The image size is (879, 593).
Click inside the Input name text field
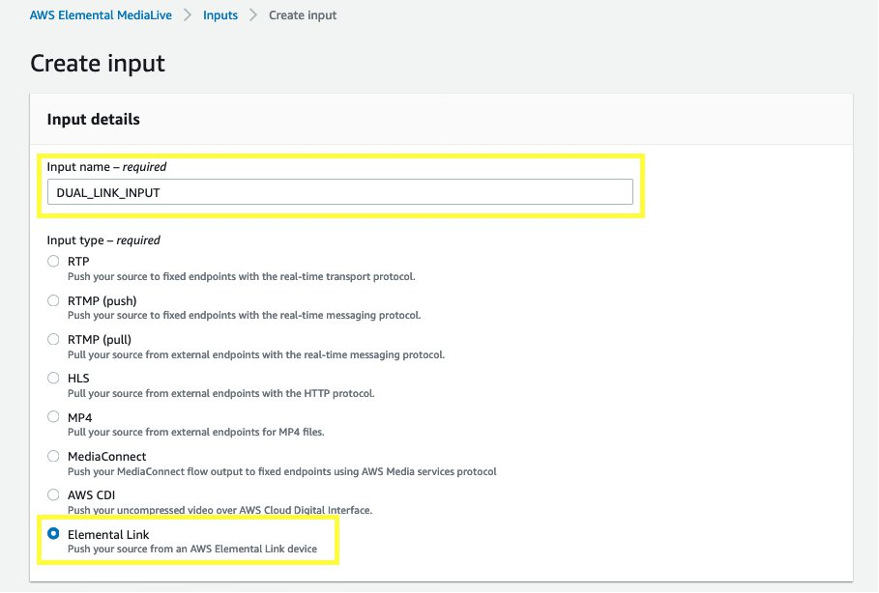pos(340,191)
